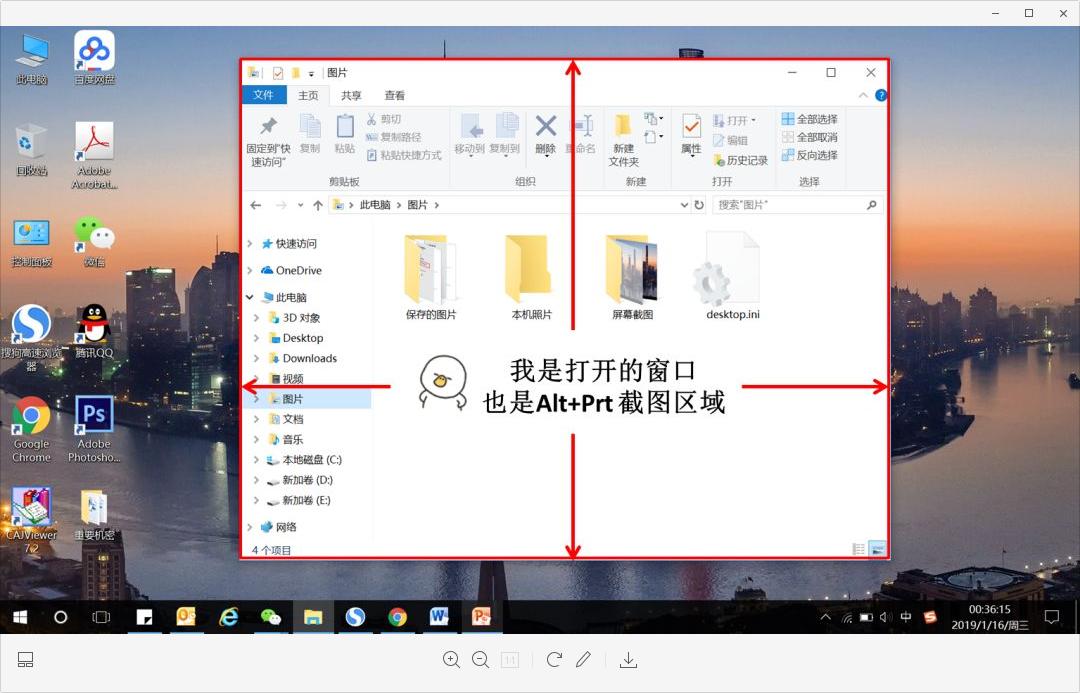Viewport: 1080px width, 693px height.
Task: Collapse the 此电脑 tree node
Action: [249, 296]
